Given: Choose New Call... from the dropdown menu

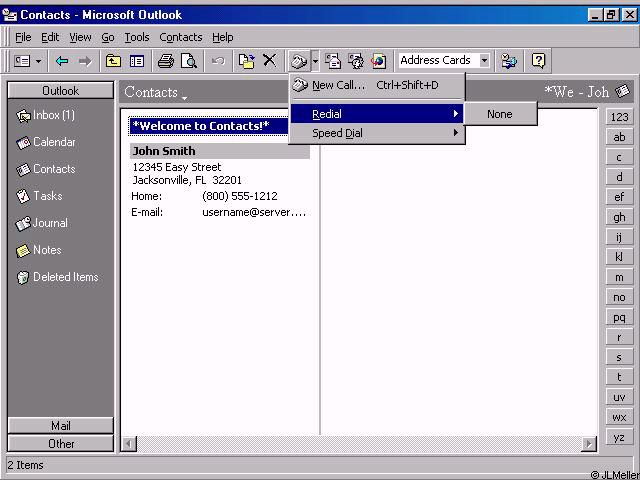Looking at the screenshot, I should click(x=377, y=85).
